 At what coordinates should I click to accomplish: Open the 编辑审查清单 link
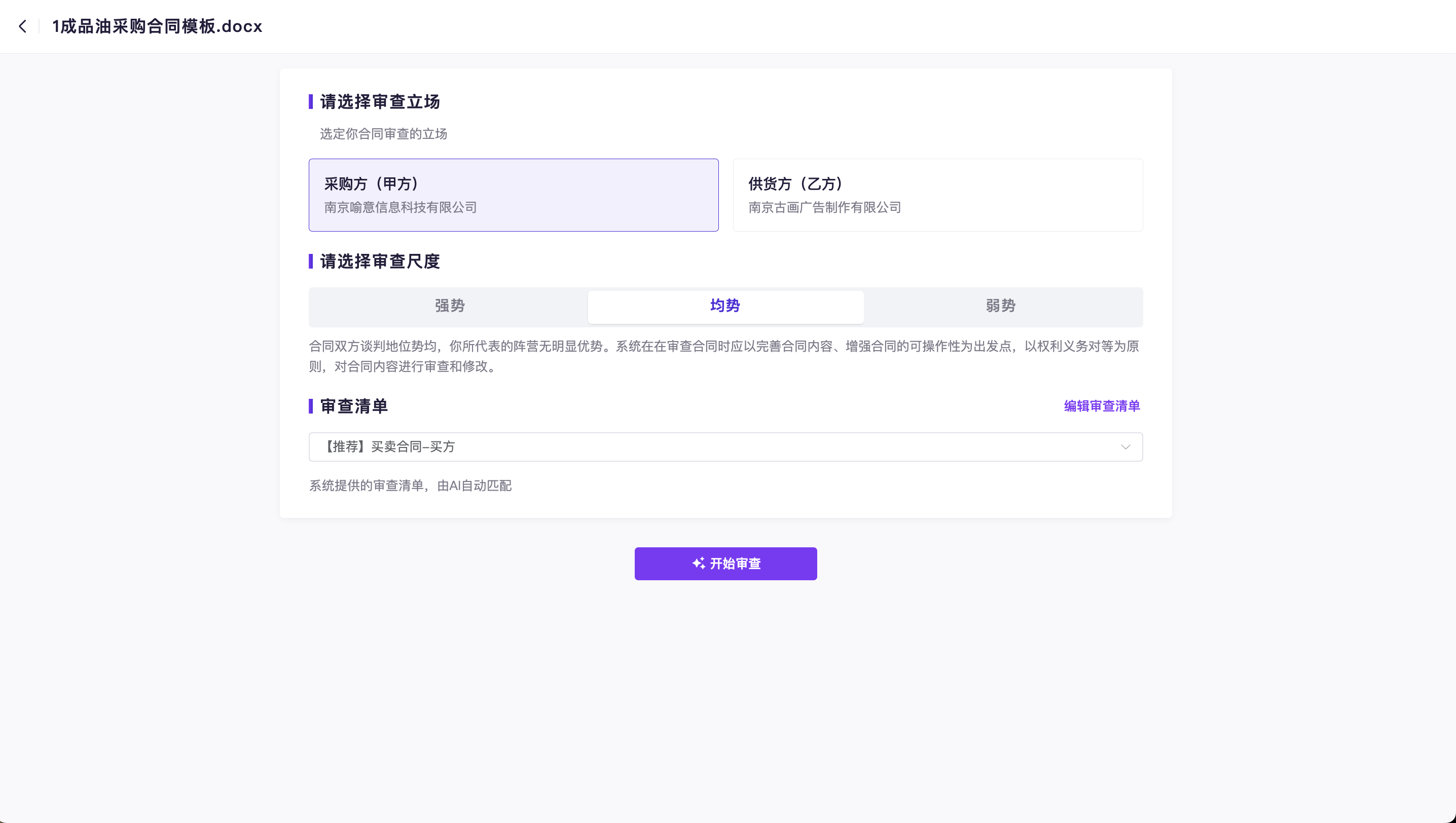1102,406
